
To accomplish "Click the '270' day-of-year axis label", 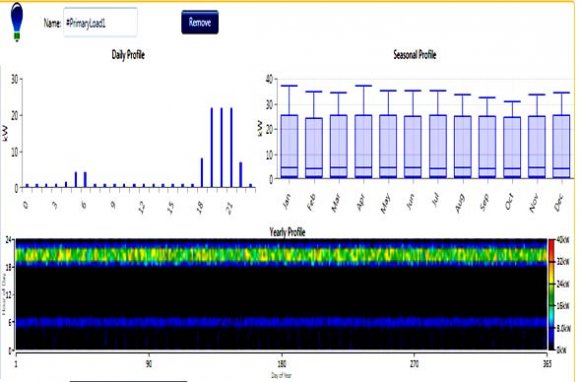I will [414, 364].
